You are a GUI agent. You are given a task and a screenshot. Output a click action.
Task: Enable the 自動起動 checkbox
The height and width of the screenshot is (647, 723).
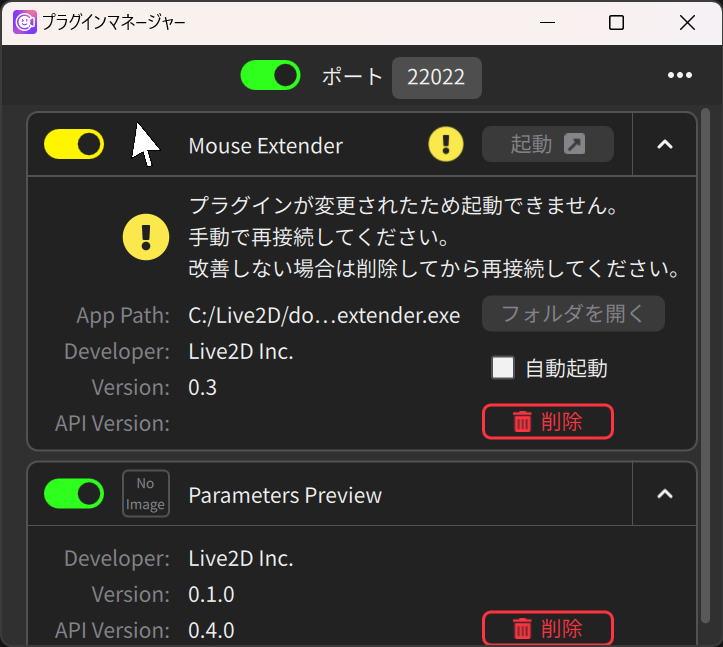(503, 368)
